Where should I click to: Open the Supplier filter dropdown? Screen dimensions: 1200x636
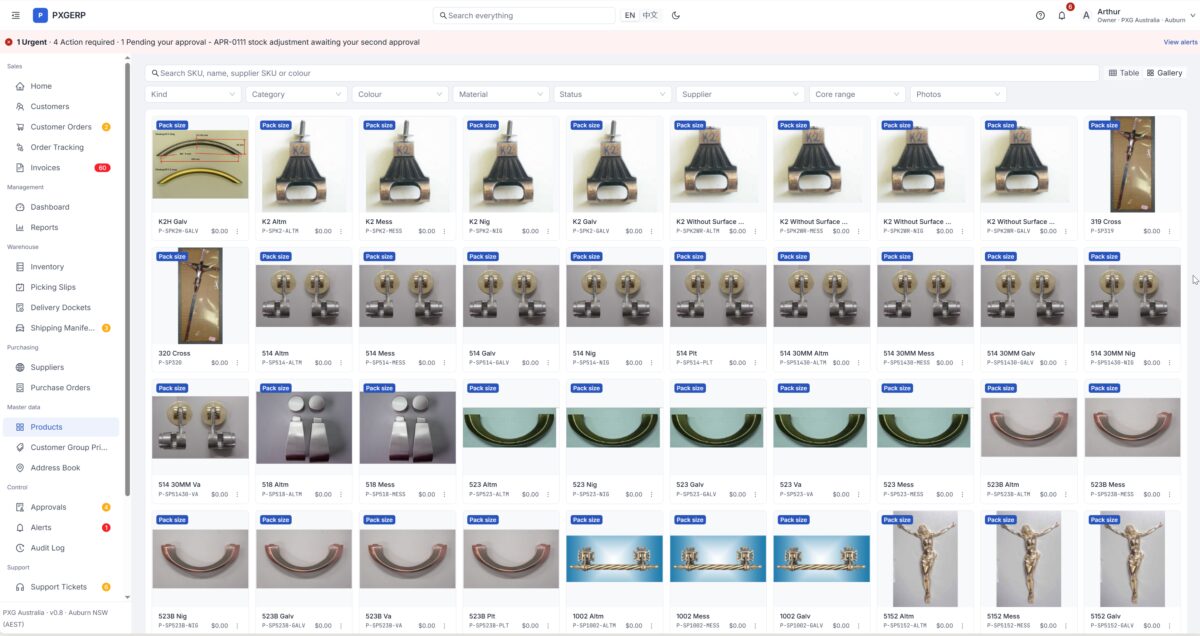pos(740,94)
